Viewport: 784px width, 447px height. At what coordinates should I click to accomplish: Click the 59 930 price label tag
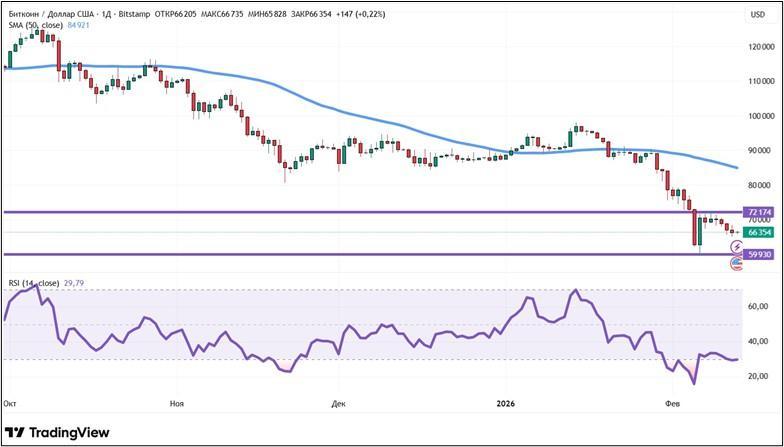pyautogui.click(x=759, y=255)
